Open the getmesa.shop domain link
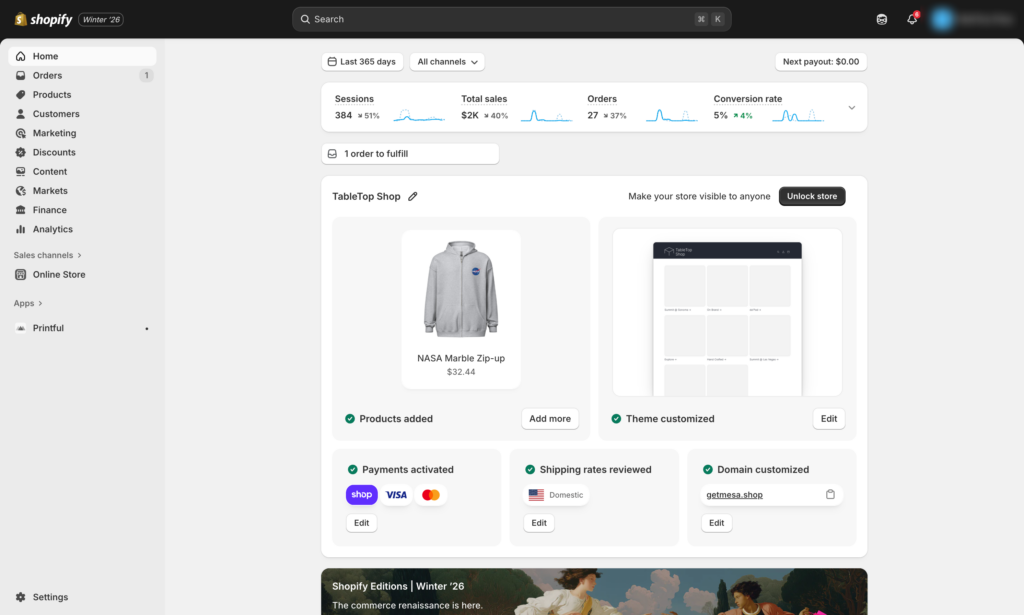The width and height of the screenshot is (1024, 615). pos(734,495)
